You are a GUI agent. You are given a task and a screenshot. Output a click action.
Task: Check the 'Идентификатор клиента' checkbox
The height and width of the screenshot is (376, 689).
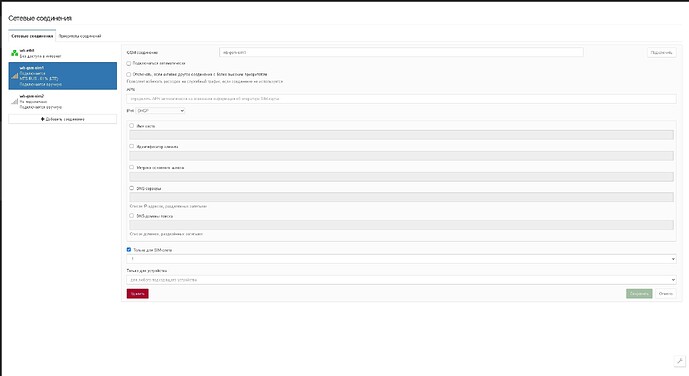pyautogui.click(x=131, y=146)
